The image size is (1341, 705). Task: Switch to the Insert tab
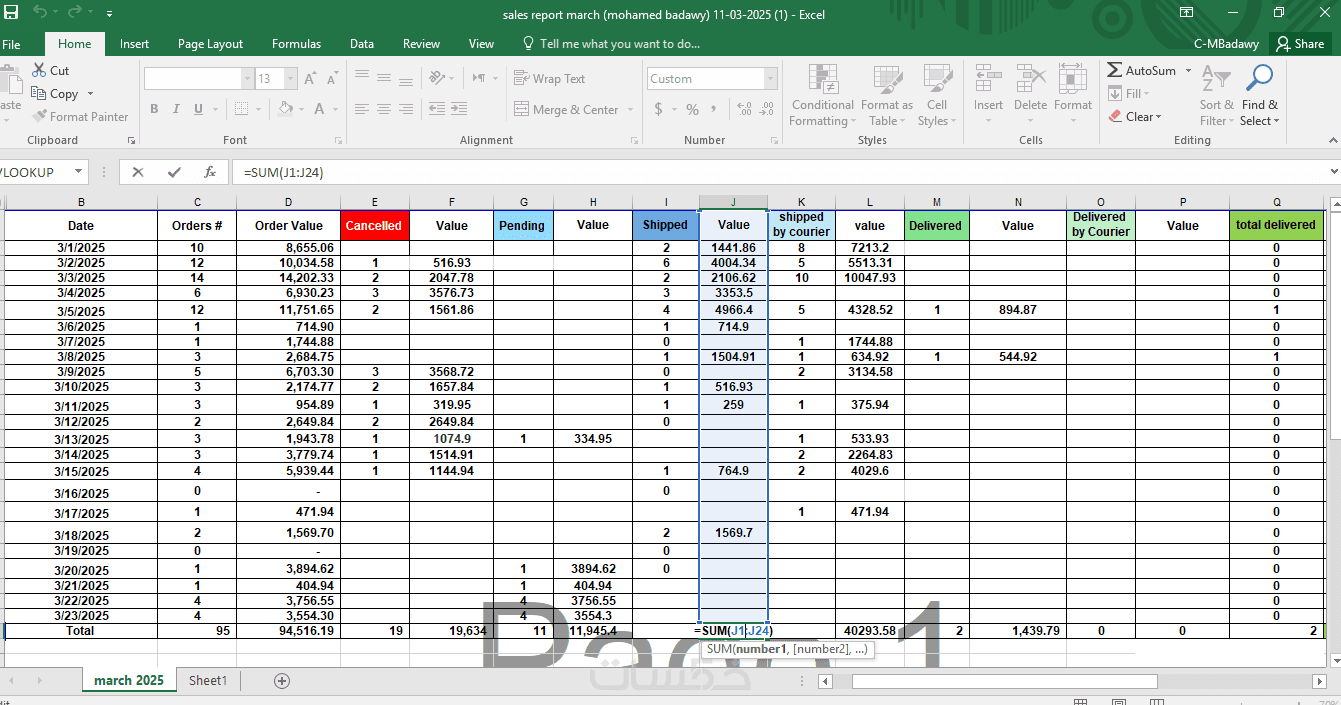tap(134, 44)
